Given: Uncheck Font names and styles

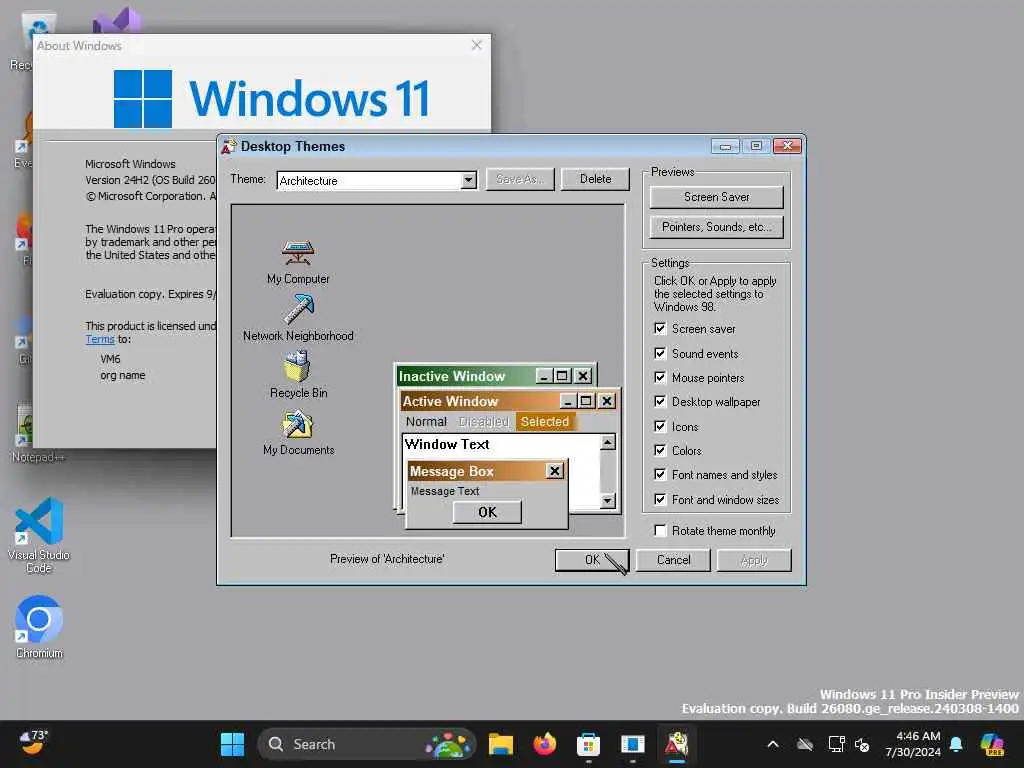Looking at the screenshot, I should (x=660, y=475).
